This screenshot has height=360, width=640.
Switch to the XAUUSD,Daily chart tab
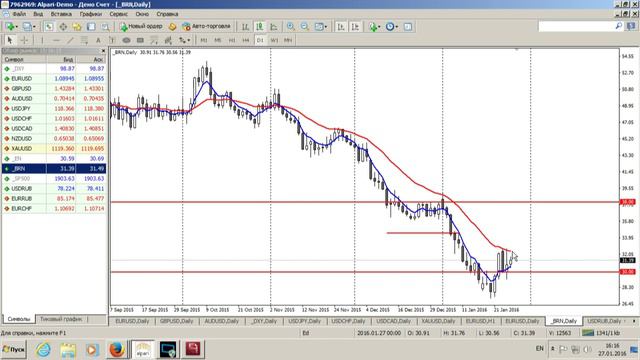point(438,321)
